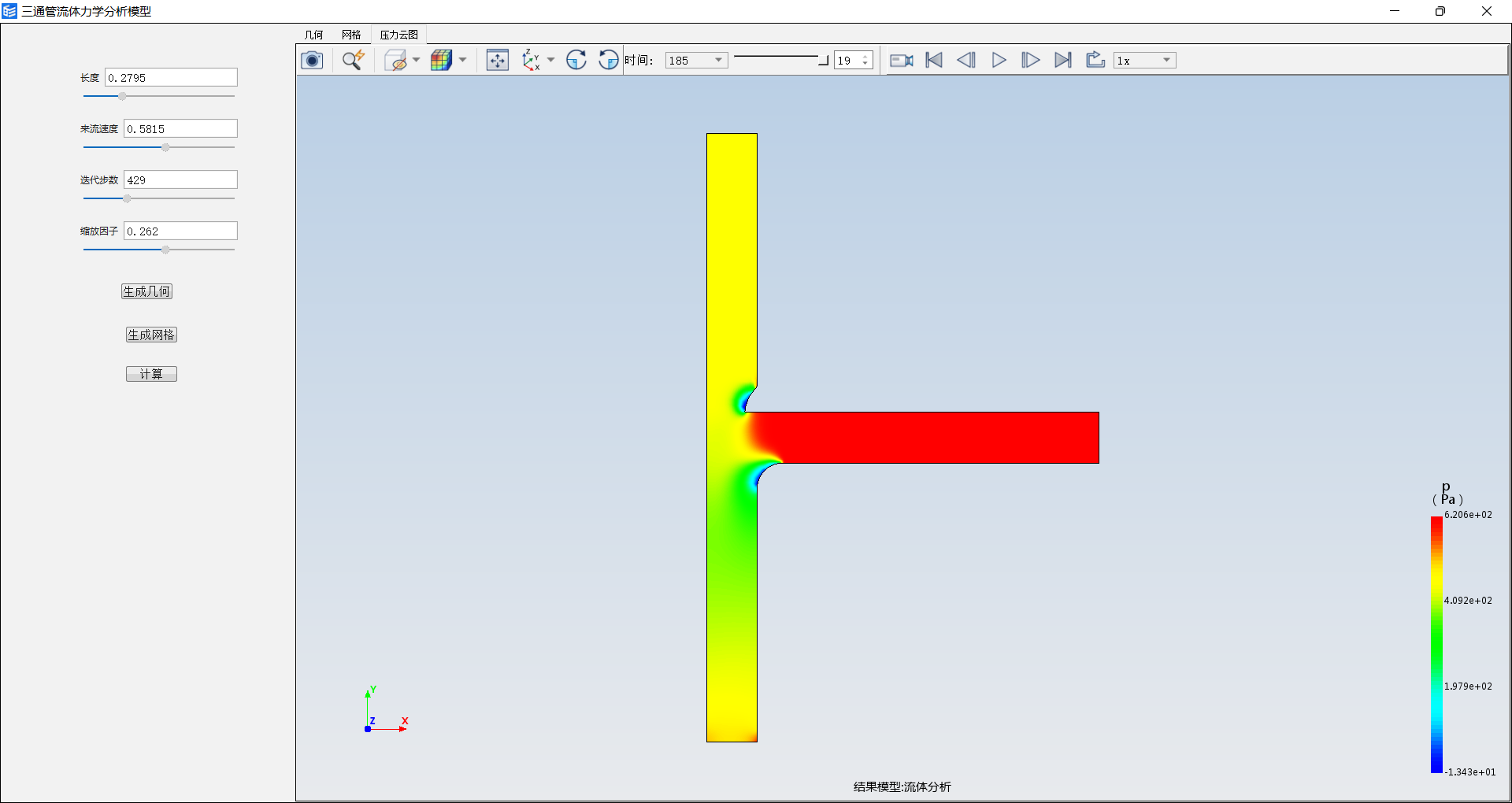The width and height of the screenshot is (1512, 803).
Task: Switch to the 几何 tab
Action: click(313, 35)
